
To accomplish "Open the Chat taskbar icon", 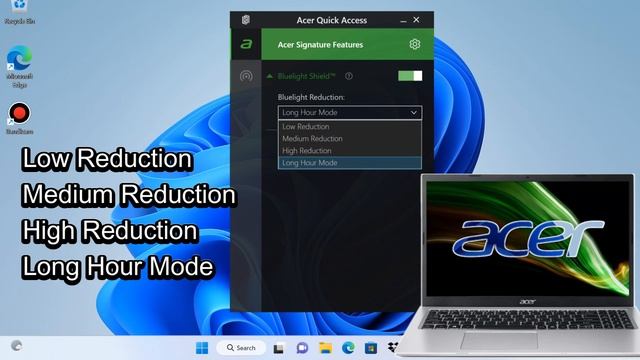I will (x=302, y=348).
